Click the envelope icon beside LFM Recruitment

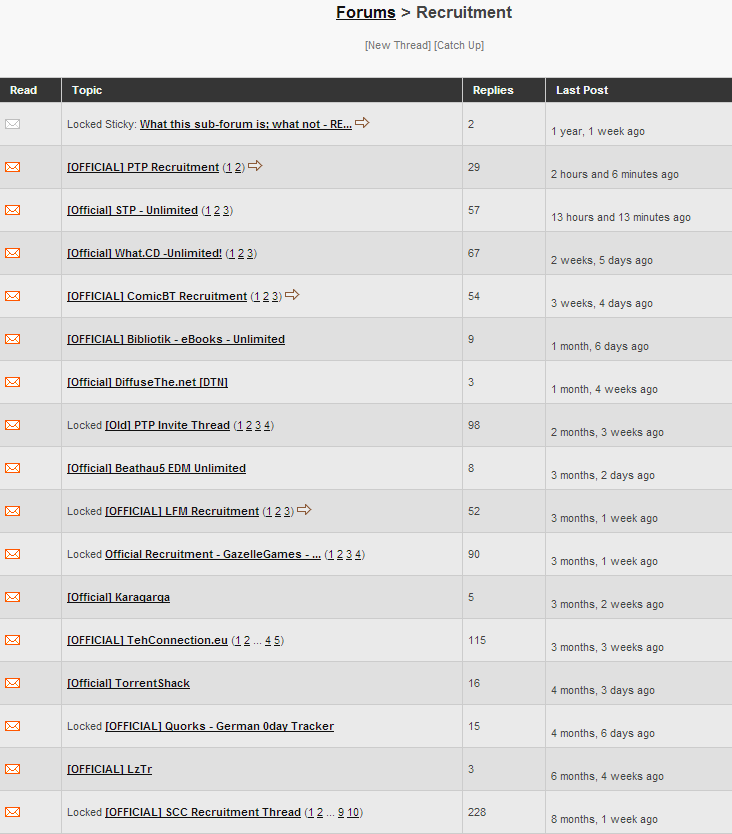13,511
